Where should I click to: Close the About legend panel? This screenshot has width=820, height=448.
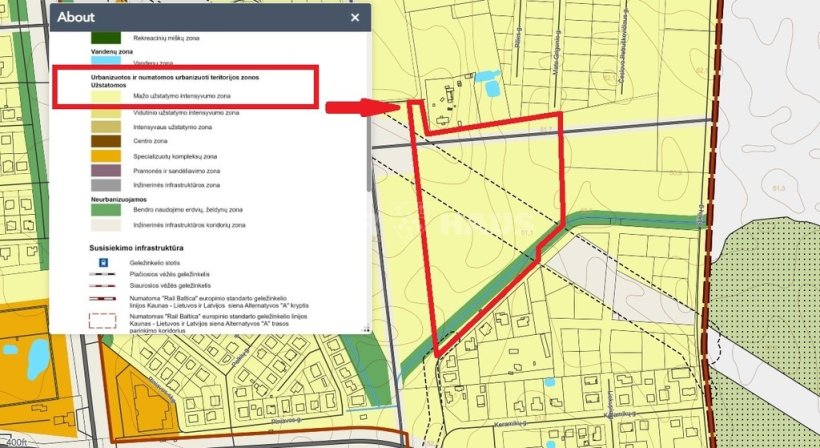tap(355, 17)
